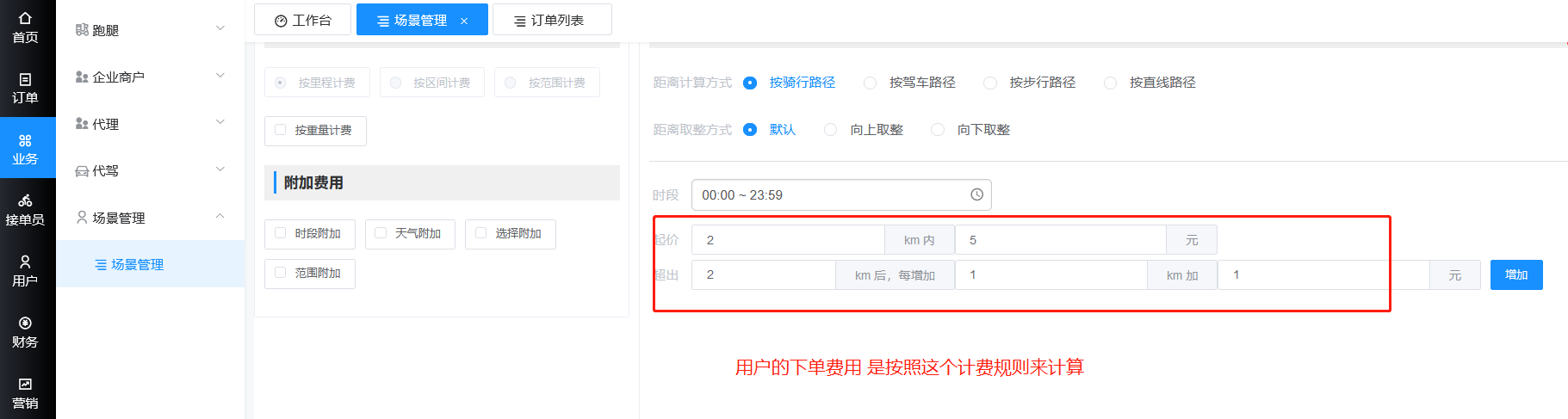Screen dimensions: 1568x419
Task: Switch to the 订单列表 tab
Action: [552, 20]
